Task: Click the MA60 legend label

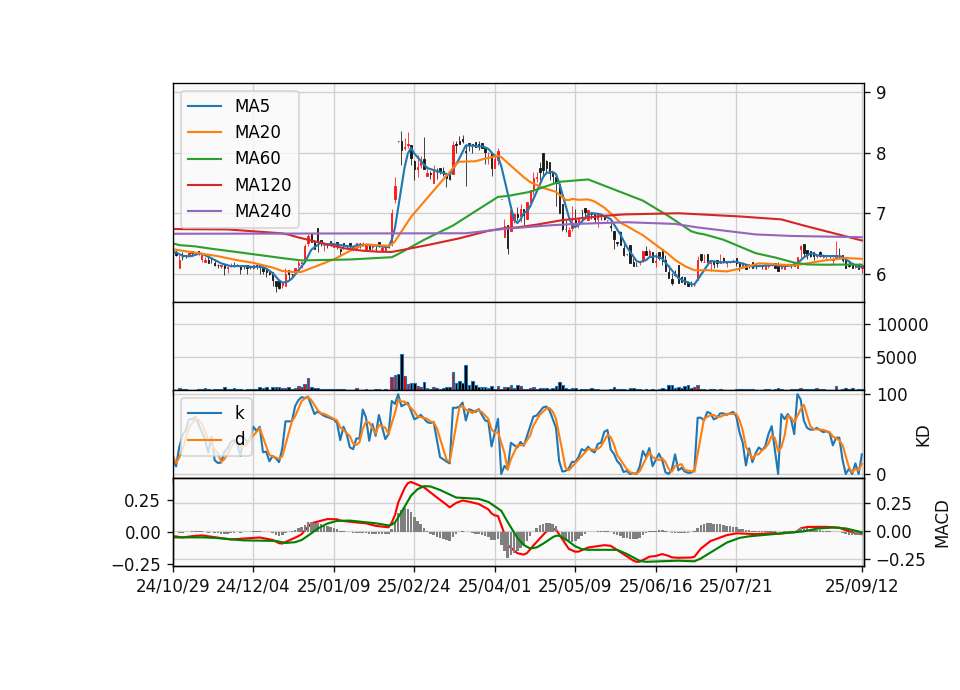Action: (x=257, y=159)
